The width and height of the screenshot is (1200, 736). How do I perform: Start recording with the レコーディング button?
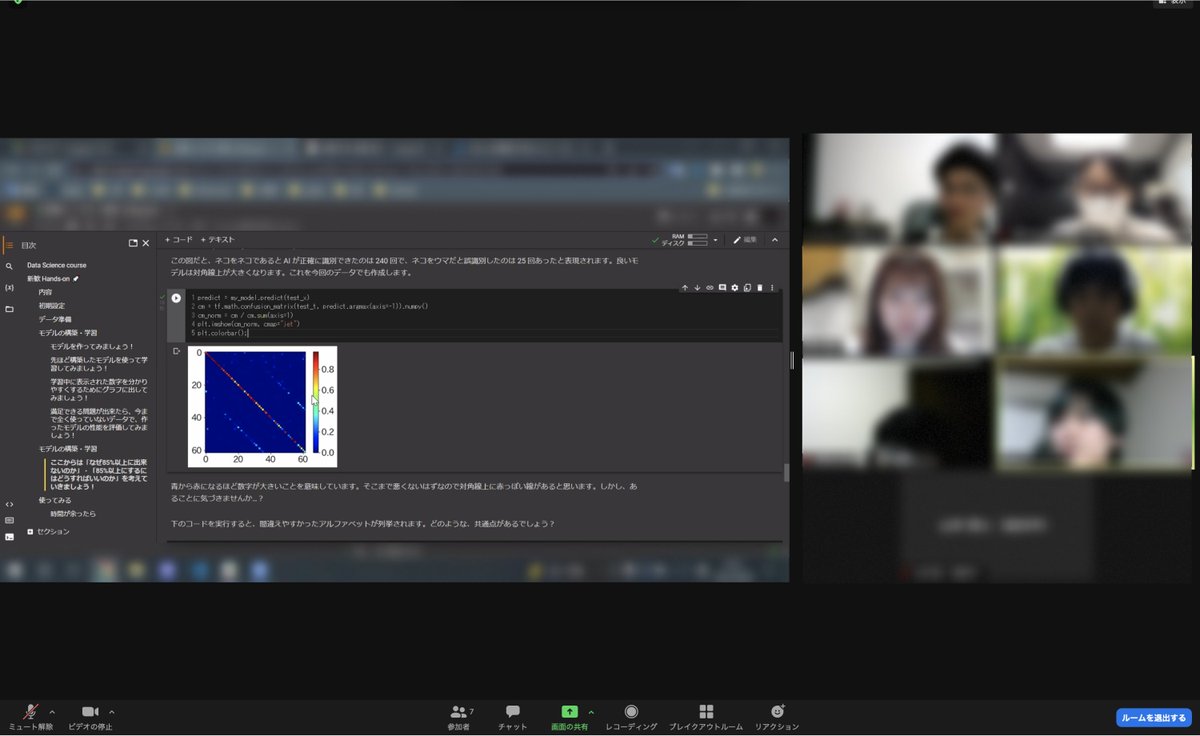click(x=631, y=716)
